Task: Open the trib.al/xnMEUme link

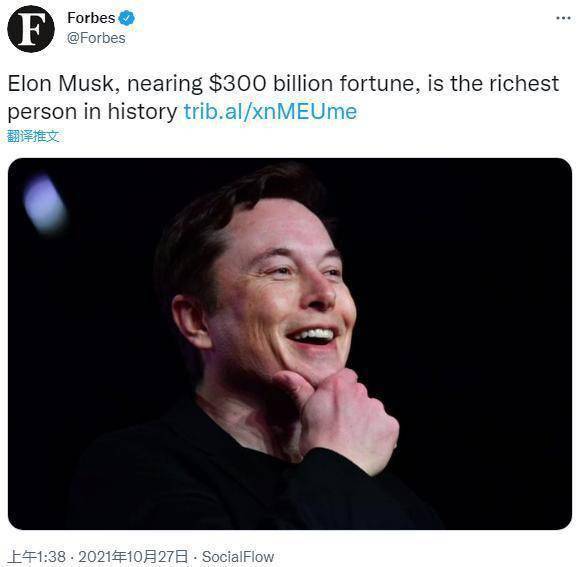Action: coord(270,112)
